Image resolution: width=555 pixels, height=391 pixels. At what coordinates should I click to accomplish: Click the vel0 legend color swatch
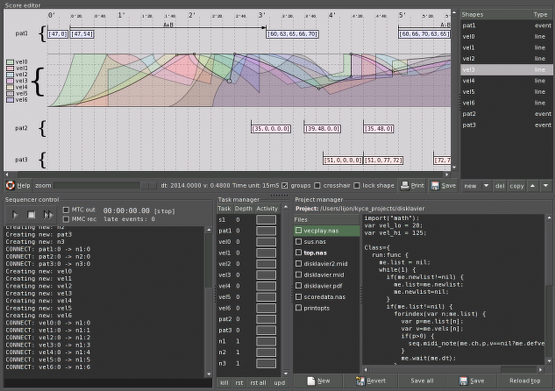(10, 62)
